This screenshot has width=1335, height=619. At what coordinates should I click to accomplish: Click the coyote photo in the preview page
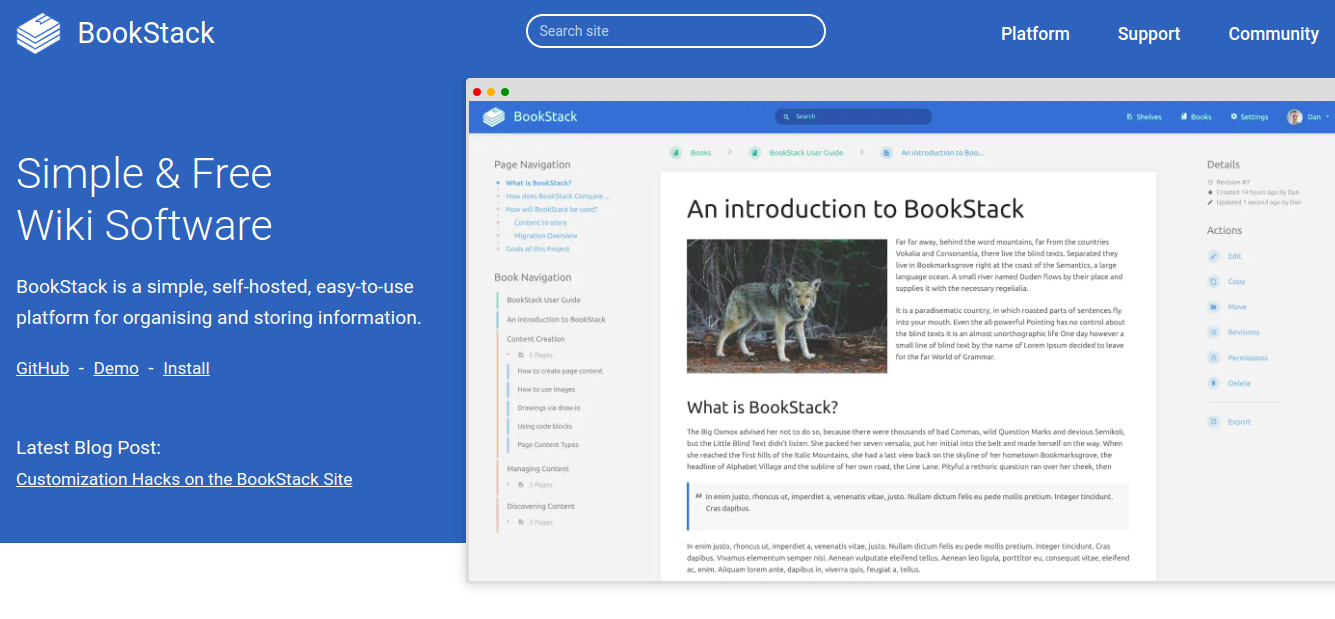click(787, 305)
